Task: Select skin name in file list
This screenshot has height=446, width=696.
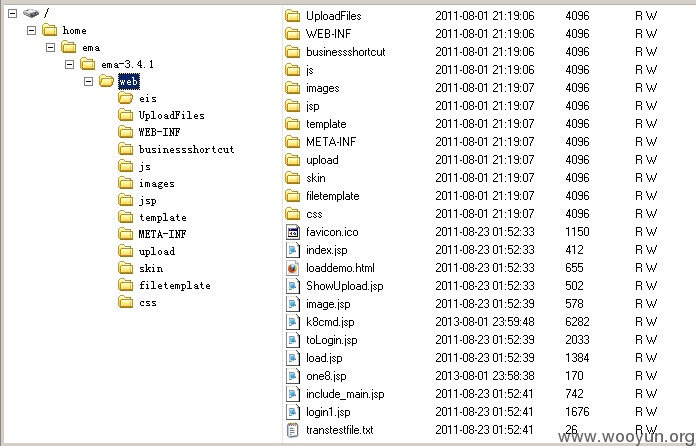Action: [x=316, y=178]
